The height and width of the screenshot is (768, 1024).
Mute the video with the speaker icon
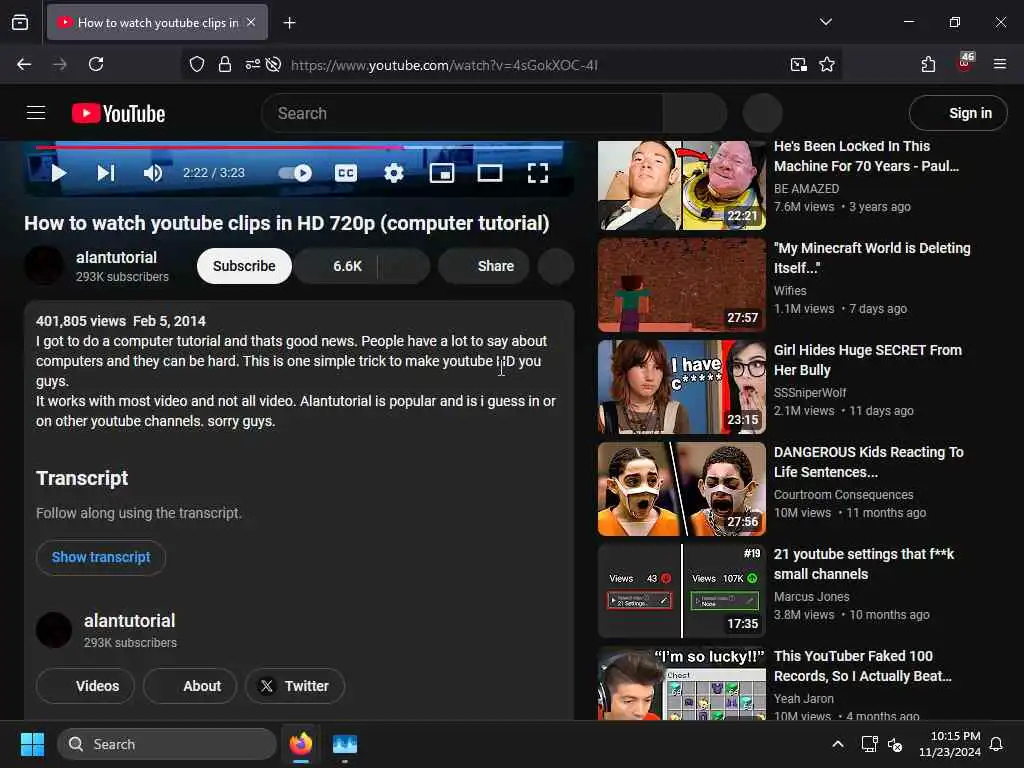point(153,173)
